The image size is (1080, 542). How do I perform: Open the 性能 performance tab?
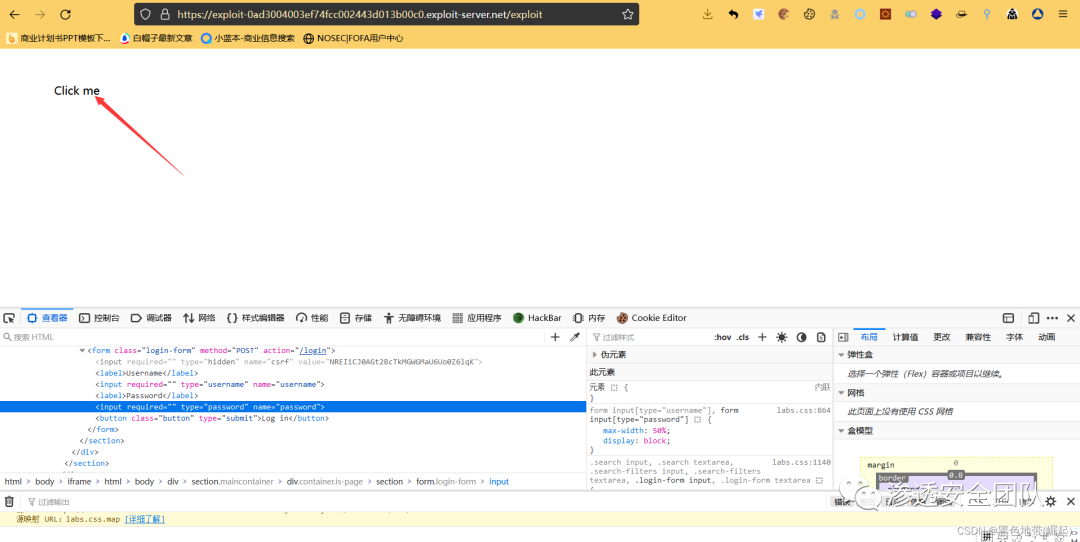tap(312, 318)
